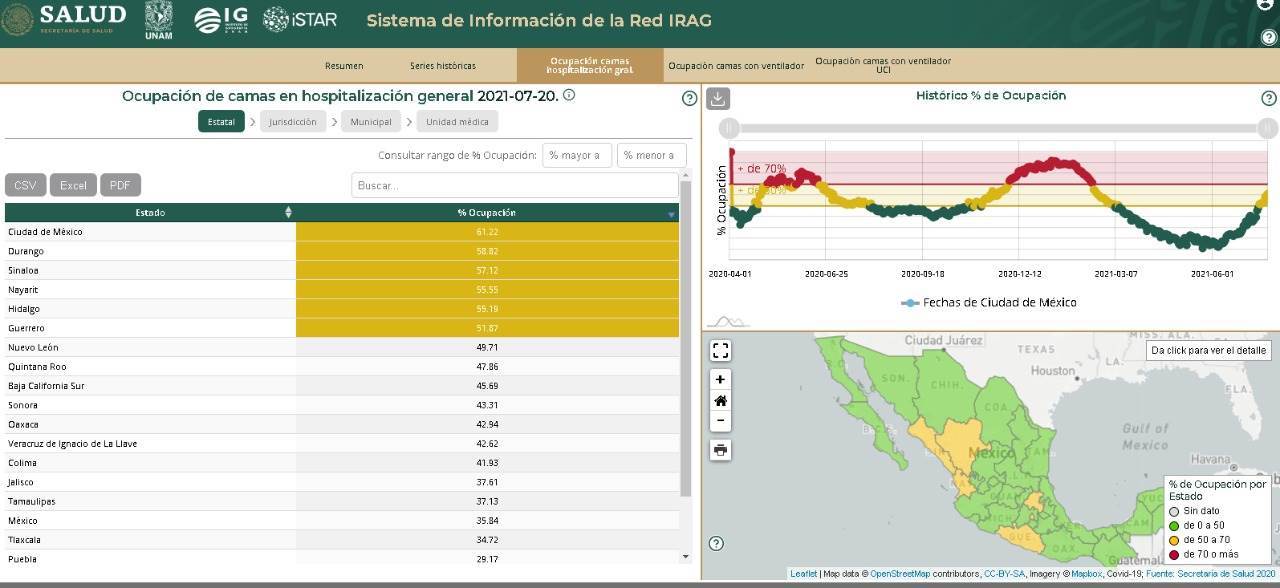Toggle Fechas de Ciudad de México legend series

point(988,302)
